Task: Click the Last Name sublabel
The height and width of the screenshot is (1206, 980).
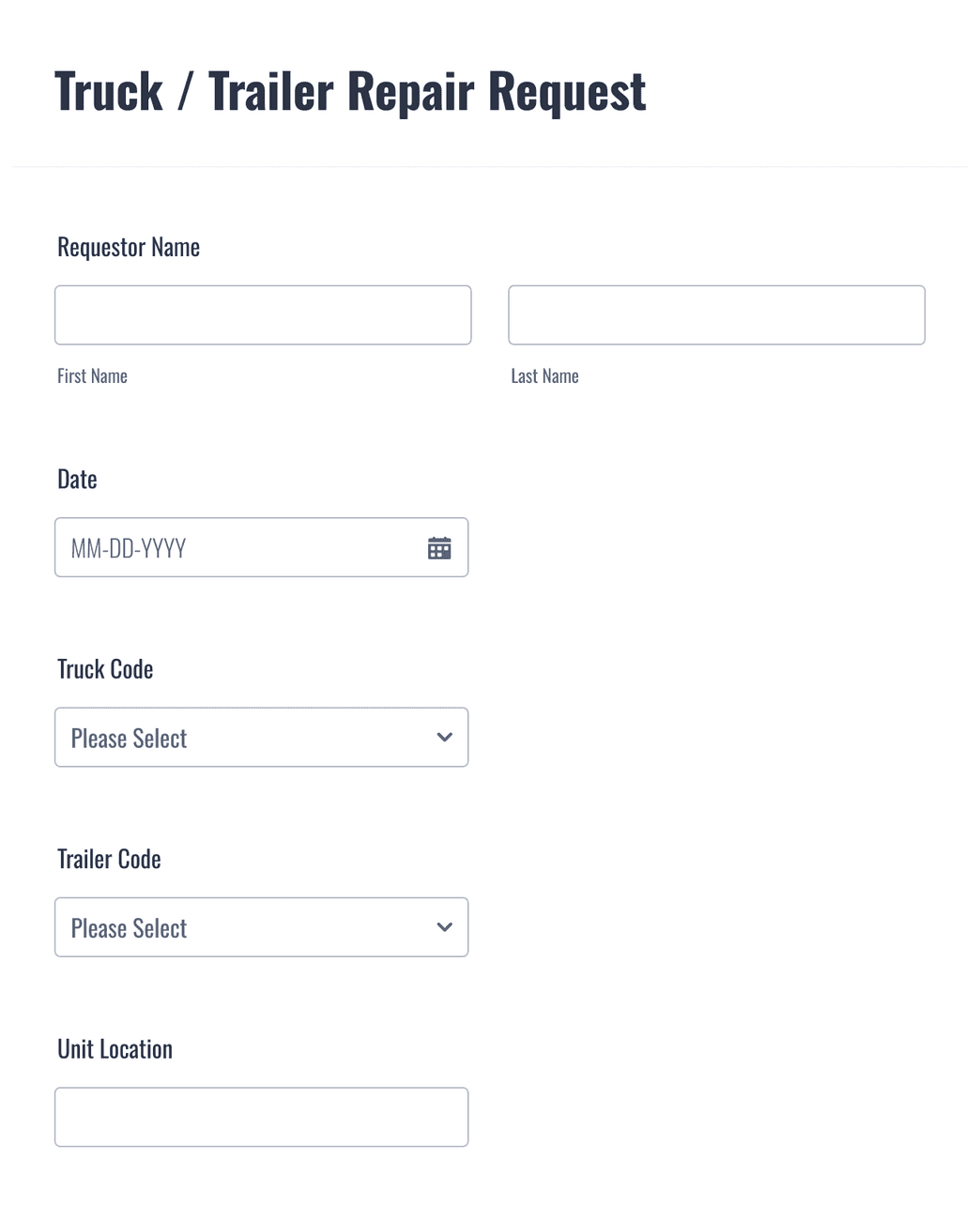Action: (x=544, y=376)
